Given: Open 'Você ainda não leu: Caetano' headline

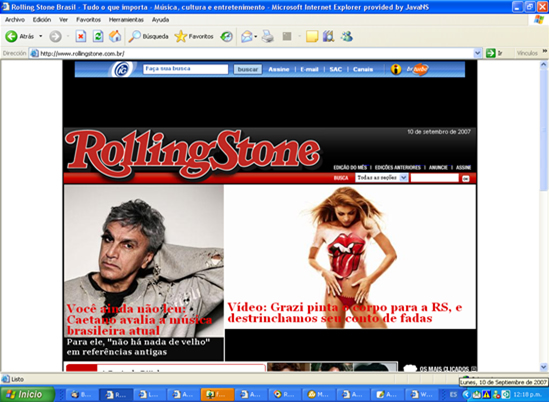Looking at the screenshot, I should pos(139,320).
